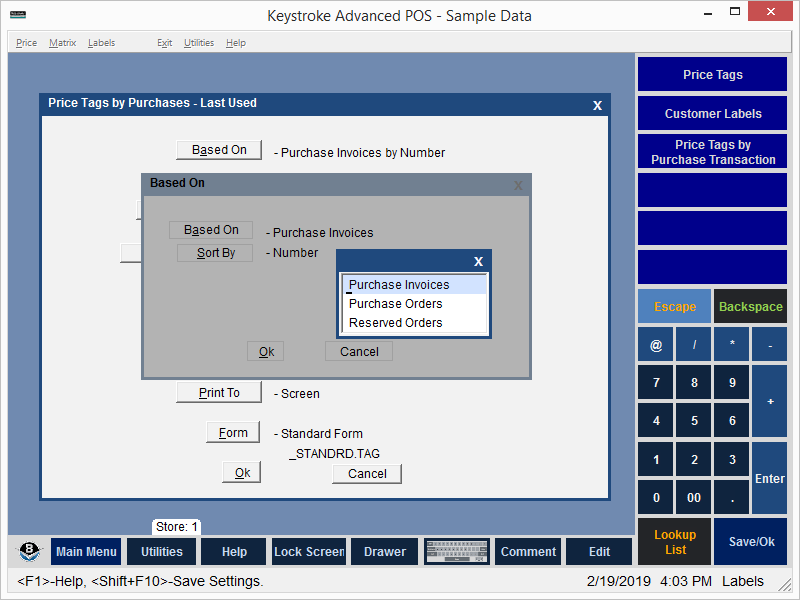Pick Reserved Orders from the popup list
Image resolution: width=800 pixels, height=600 pixels.
[x=414, y=323]
